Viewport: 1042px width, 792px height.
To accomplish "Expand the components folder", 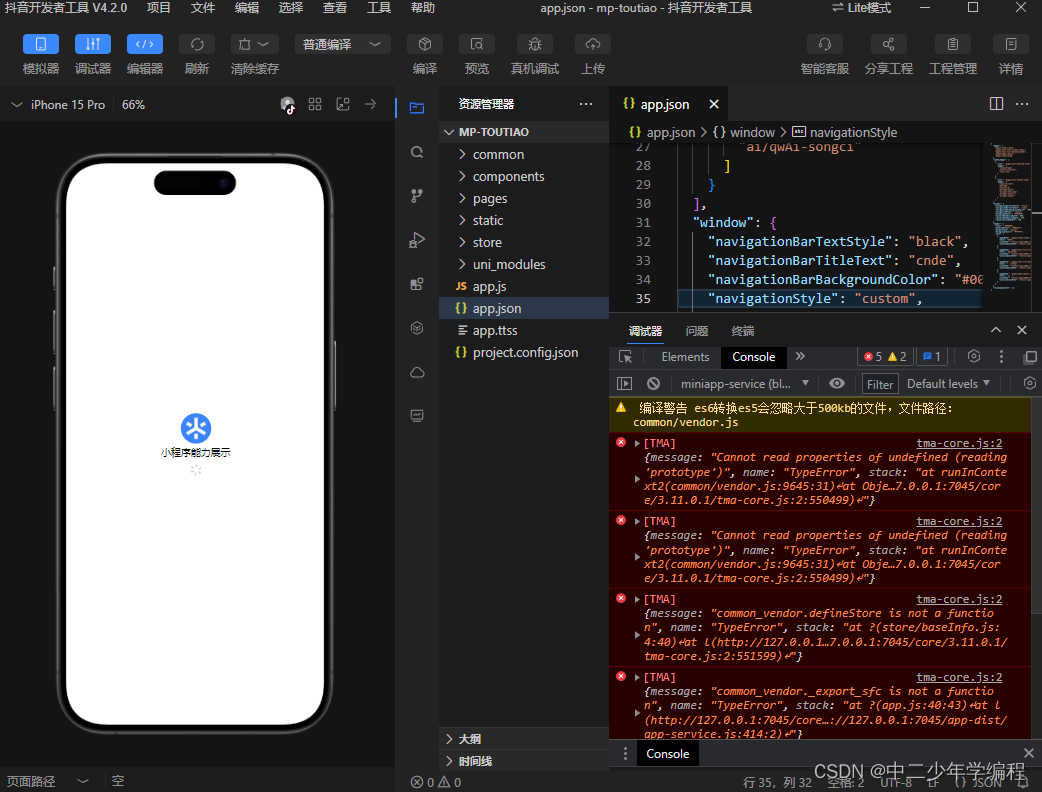I will point(508,176).
